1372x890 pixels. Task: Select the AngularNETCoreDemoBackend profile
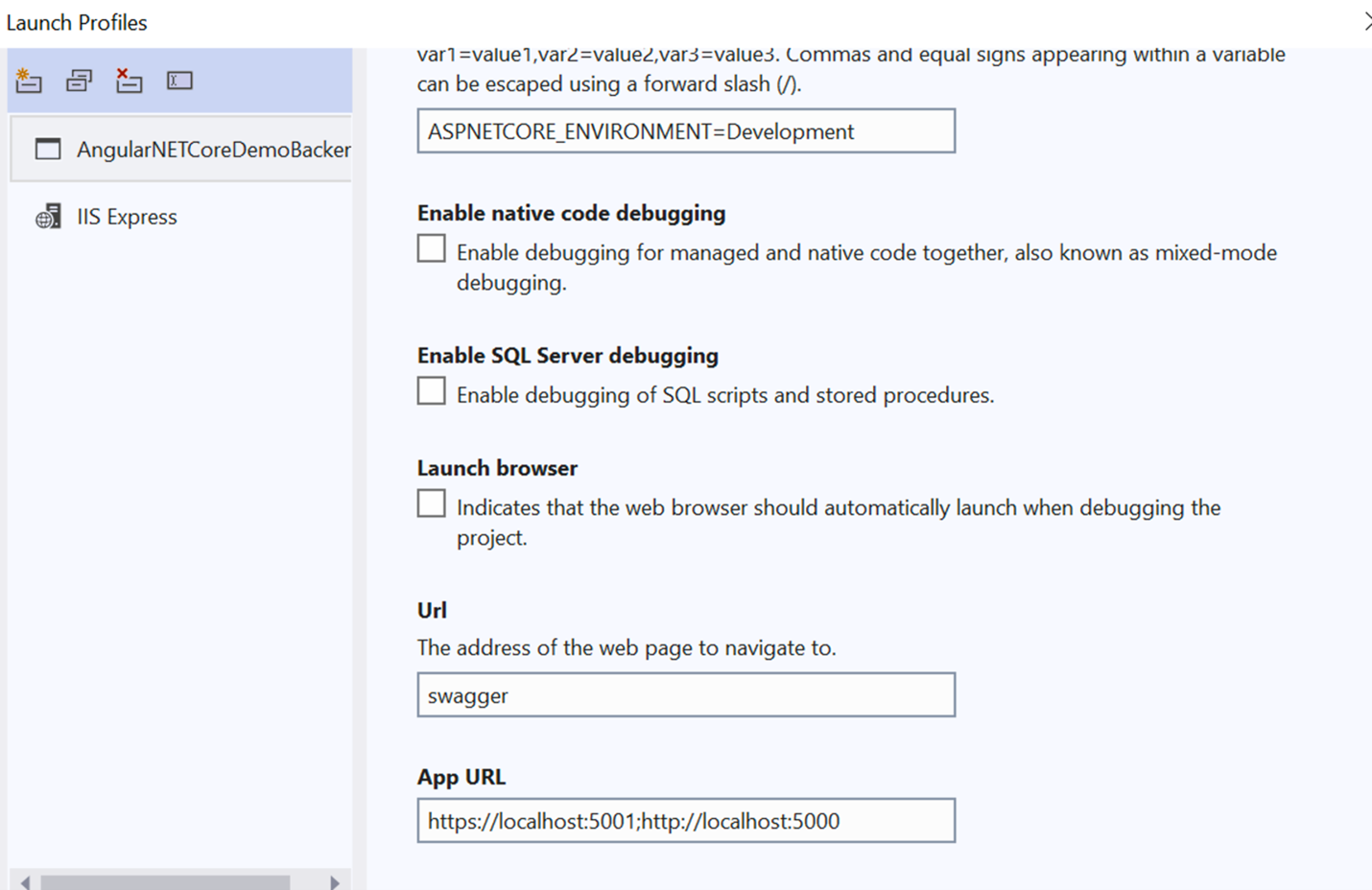click(181, 149)
